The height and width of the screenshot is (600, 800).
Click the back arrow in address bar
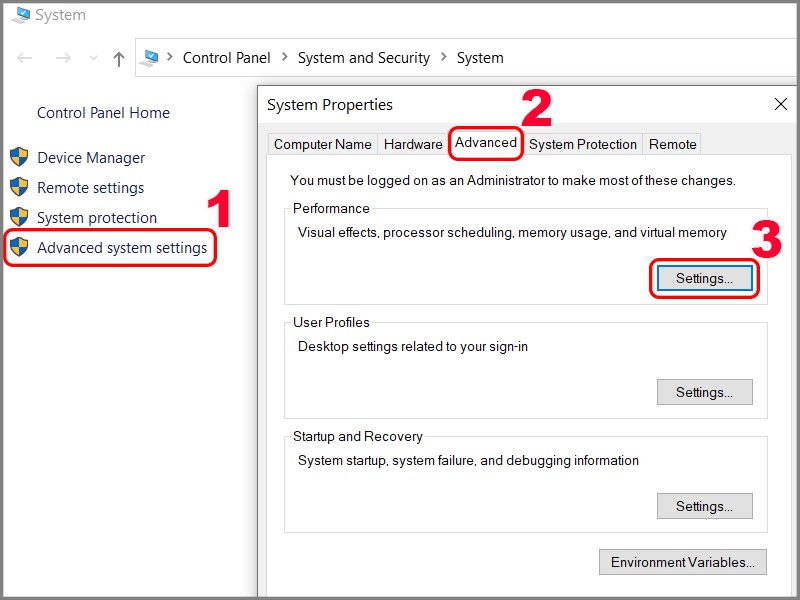pyautogui.click(x=25, y=59)
